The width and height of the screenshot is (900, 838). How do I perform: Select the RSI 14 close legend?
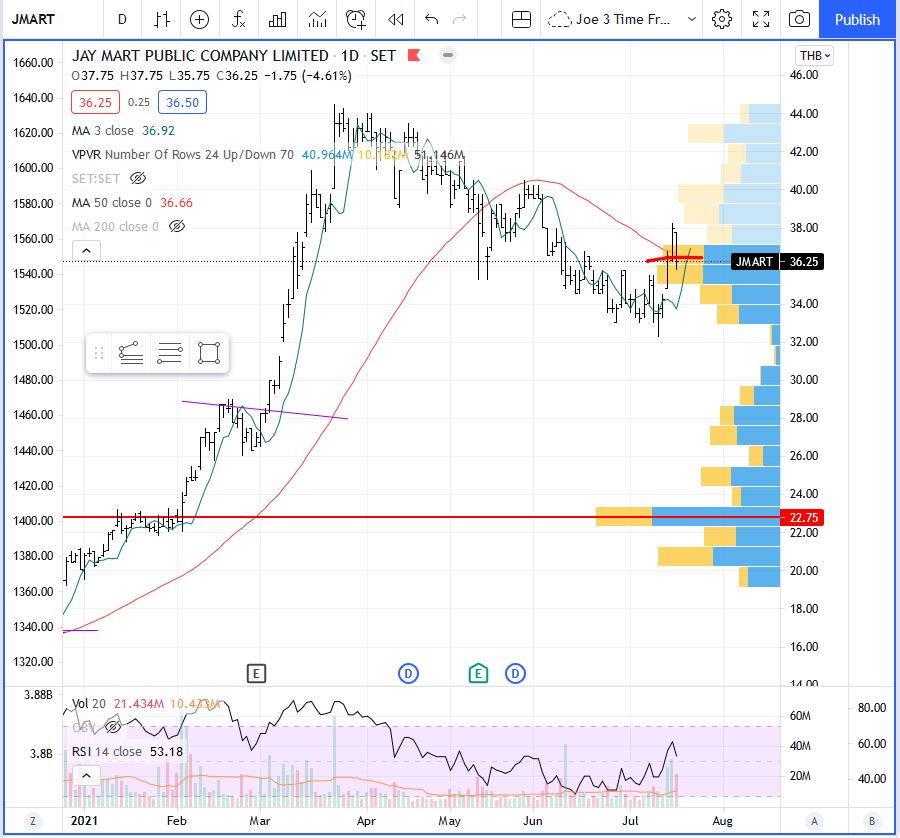[127, 751]
